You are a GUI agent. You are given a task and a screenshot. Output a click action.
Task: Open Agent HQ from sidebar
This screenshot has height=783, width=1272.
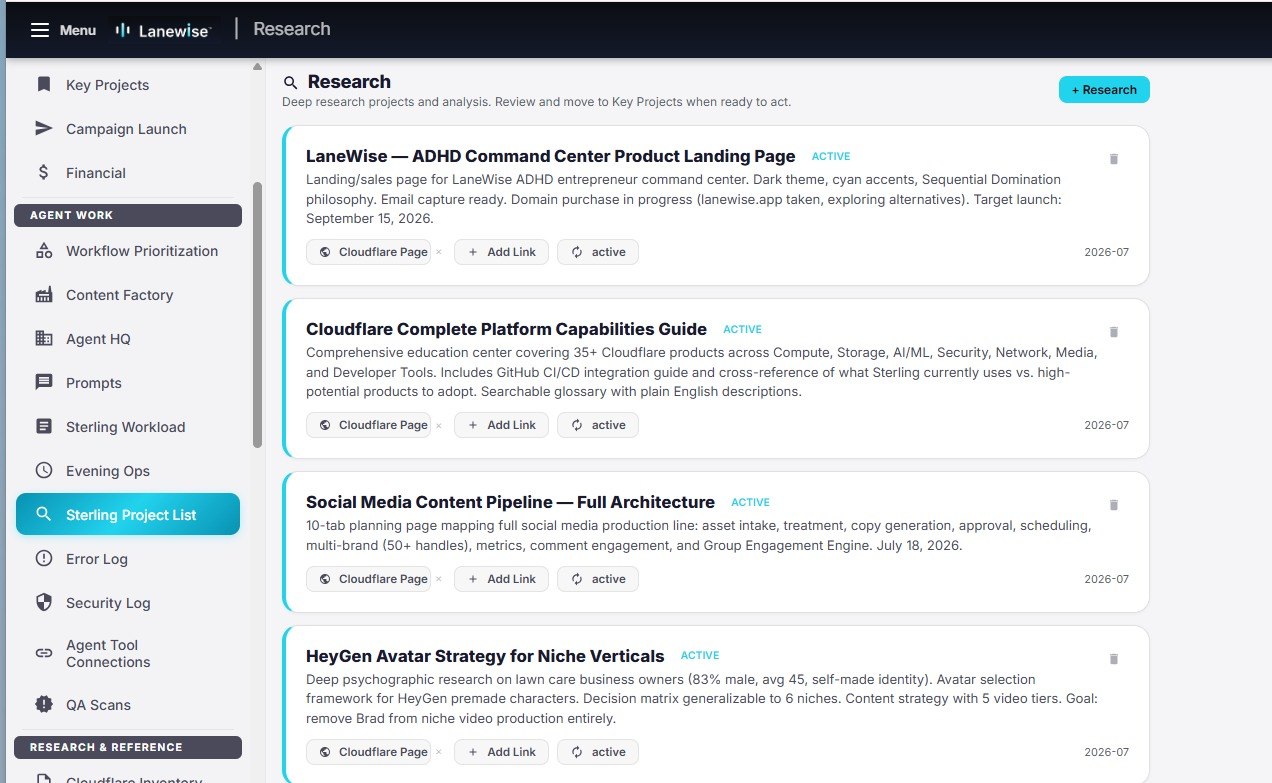pos(128,339)
